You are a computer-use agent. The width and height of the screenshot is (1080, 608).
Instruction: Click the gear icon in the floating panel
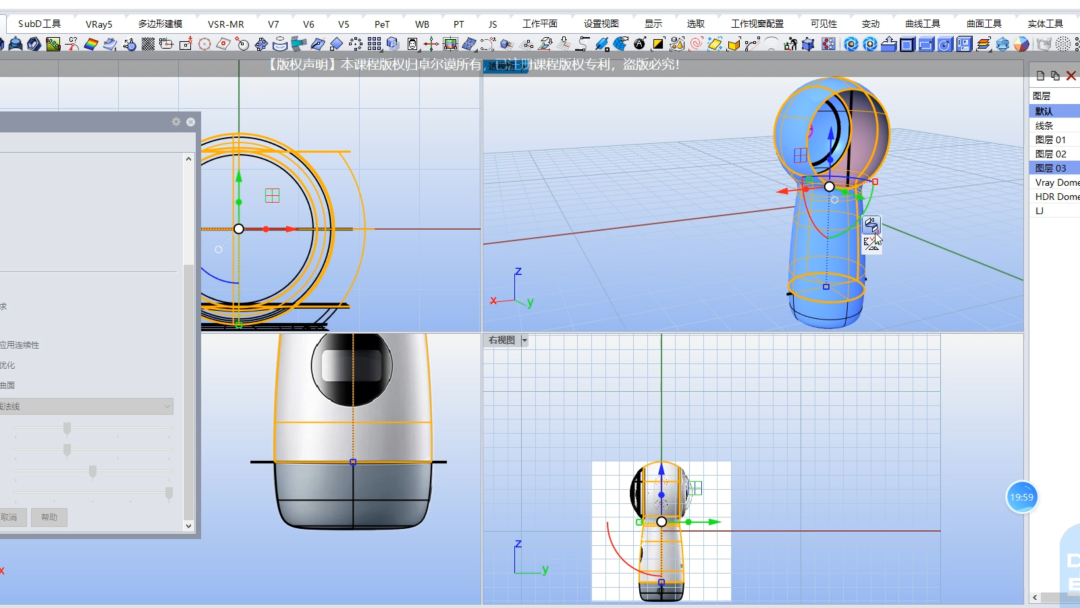(176, 122)
